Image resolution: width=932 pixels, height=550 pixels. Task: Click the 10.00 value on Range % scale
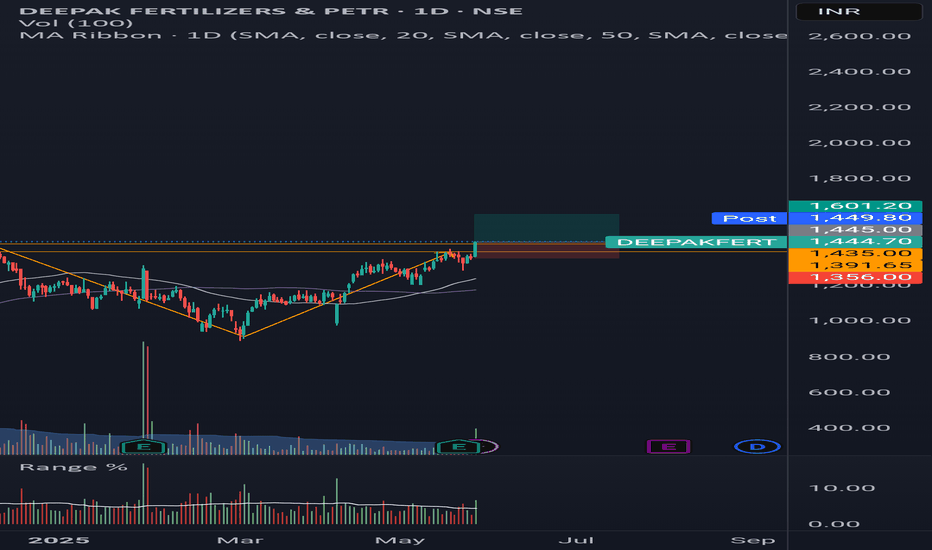[842, 488]
